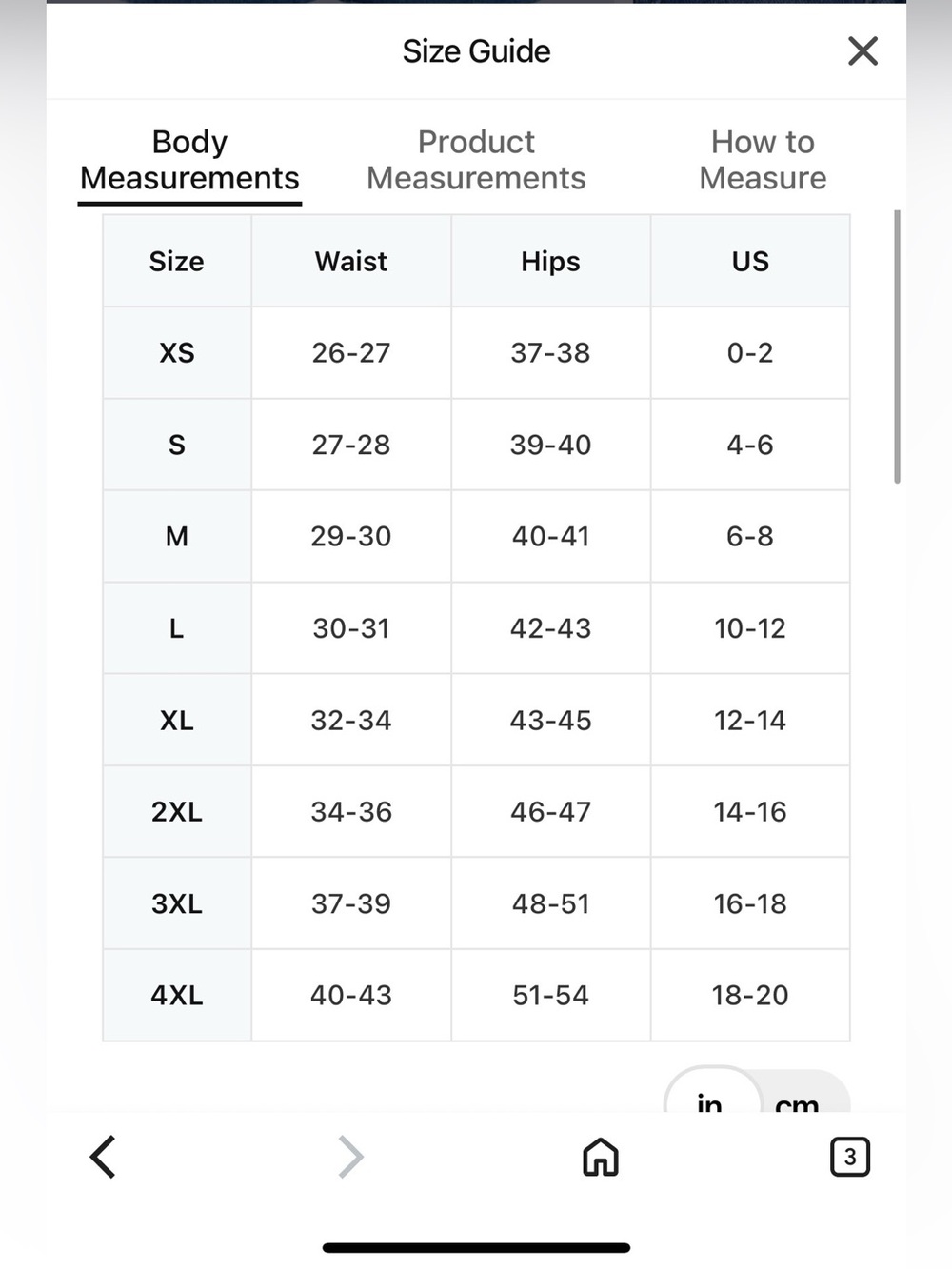Open the How to Measure tab
The image size is (952, 1269).
(763, 160)
